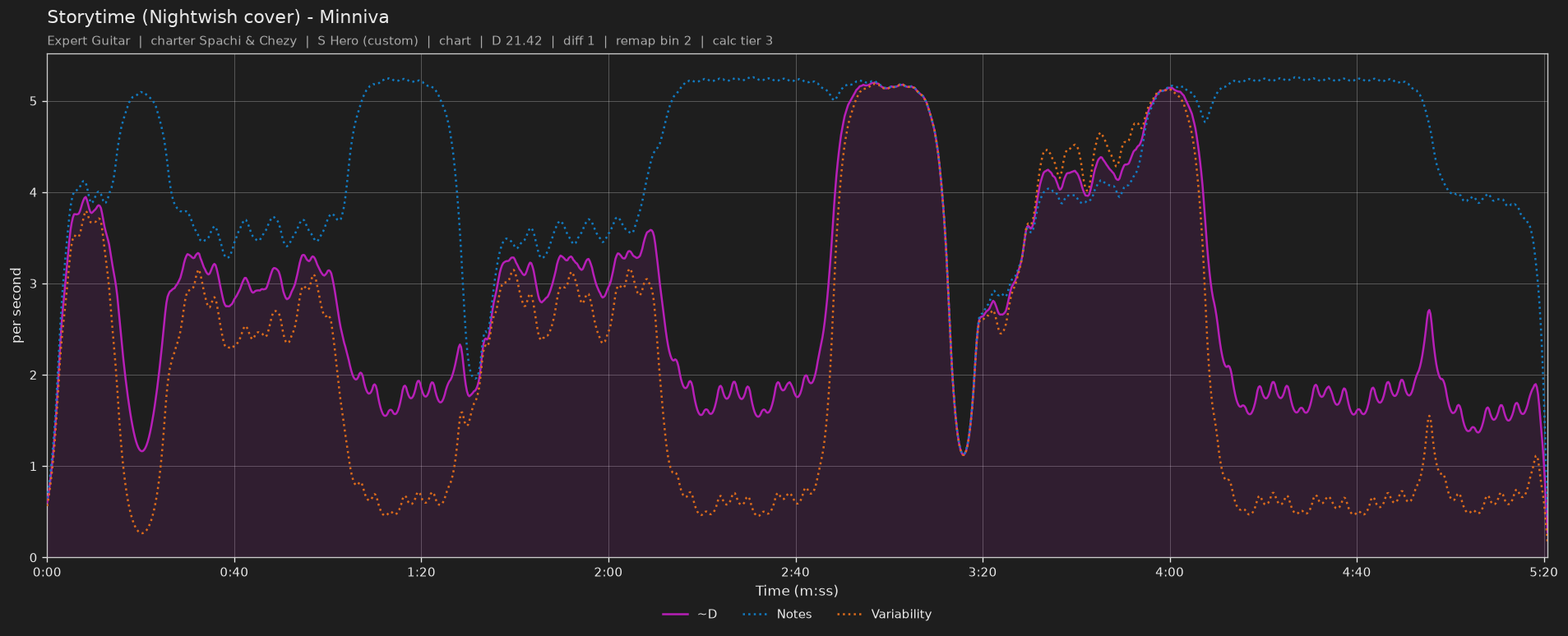Click the "0:00" time tick label
The image size is (1568, 636).
(47, 572)
